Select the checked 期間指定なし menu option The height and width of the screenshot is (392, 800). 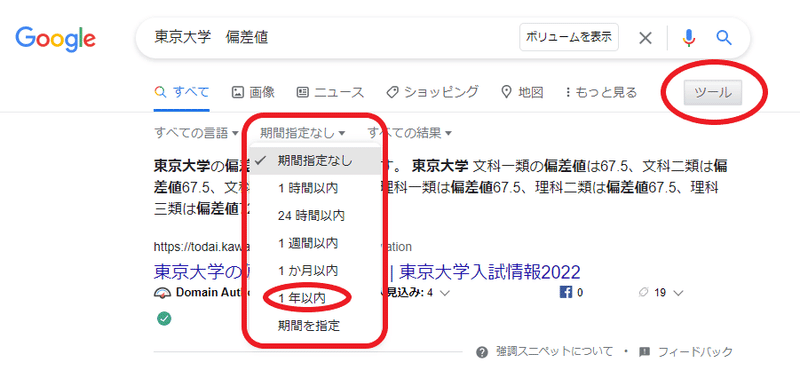[316, 161]
